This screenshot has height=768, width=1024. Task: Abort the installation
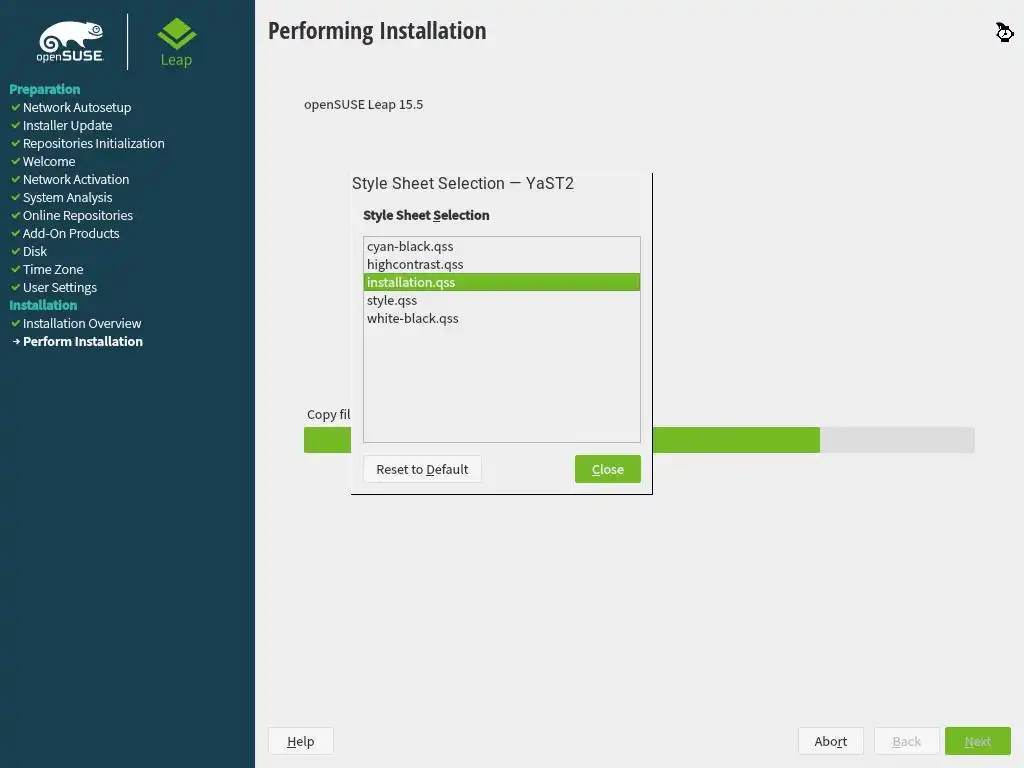pos(831,741)
